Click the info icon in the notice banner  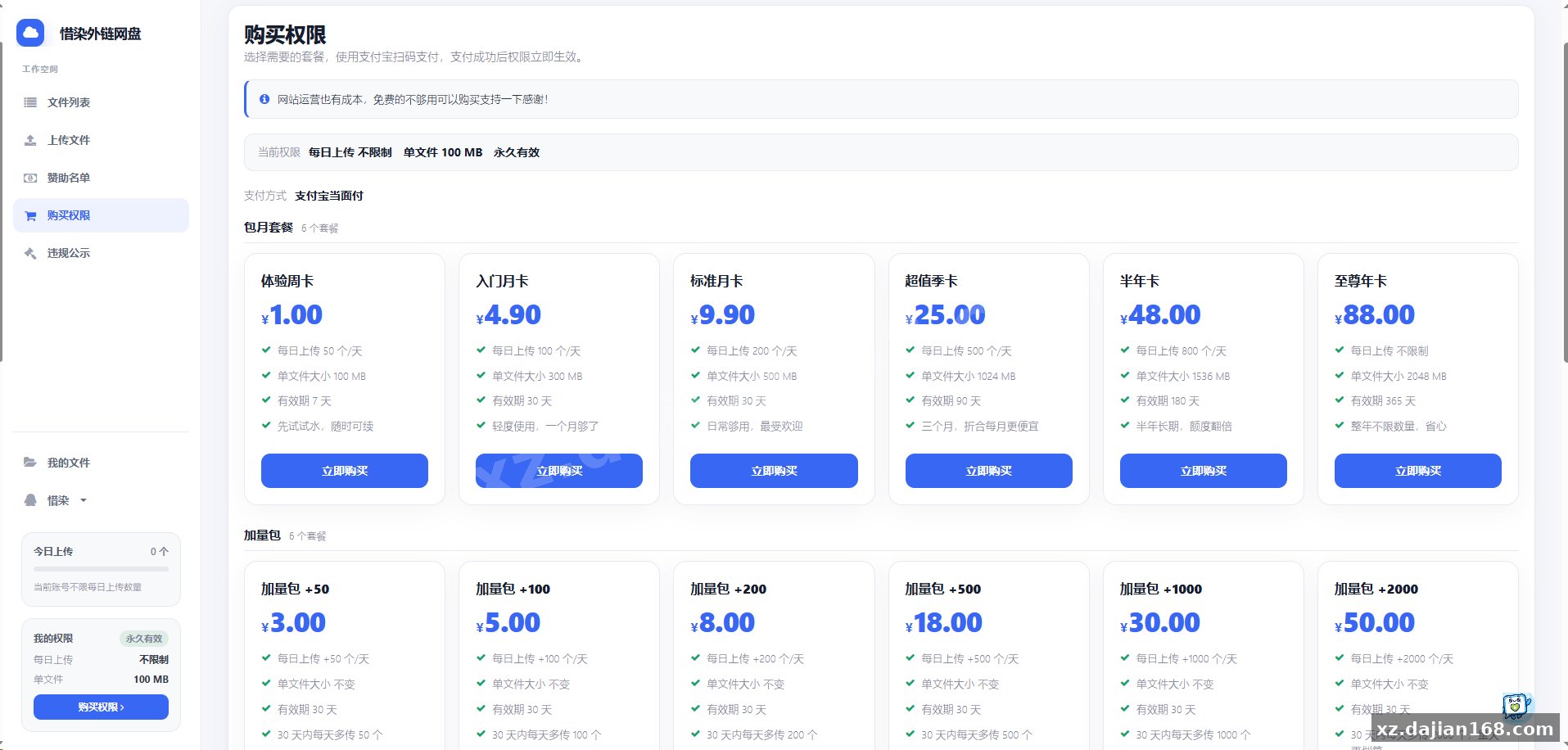pyautogui.click(x=264, y=99)
